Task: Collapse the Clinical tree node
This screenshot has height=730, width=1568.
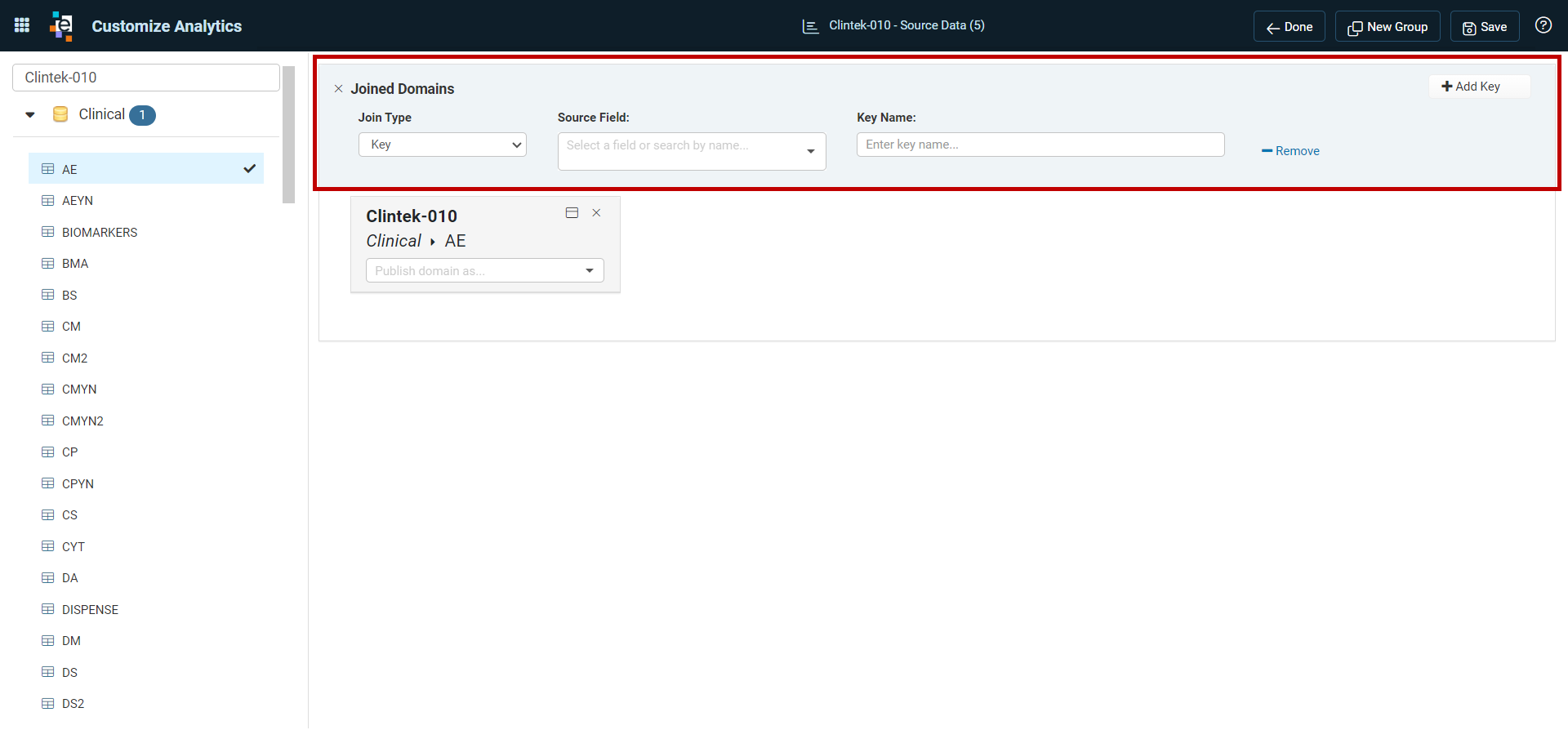Action: (30, 115)
